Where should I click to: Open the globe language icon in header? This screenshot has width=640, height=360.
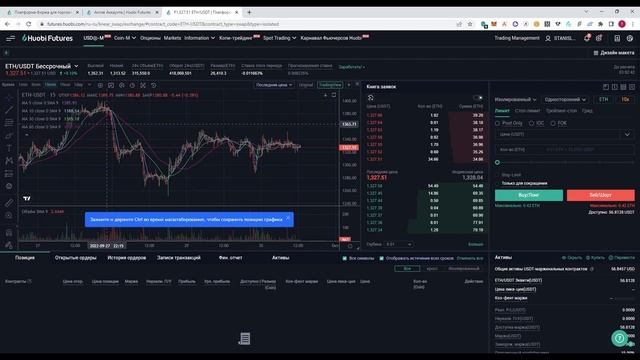(630, 38)
